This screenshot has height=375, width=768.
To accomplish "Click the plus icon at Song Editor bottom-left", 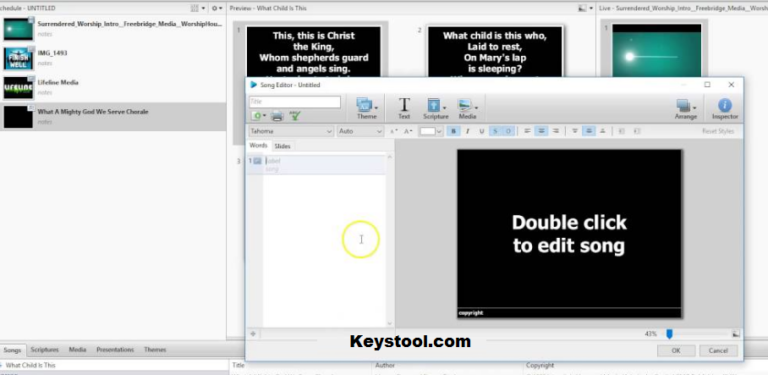I will click(x=253, y=334).
